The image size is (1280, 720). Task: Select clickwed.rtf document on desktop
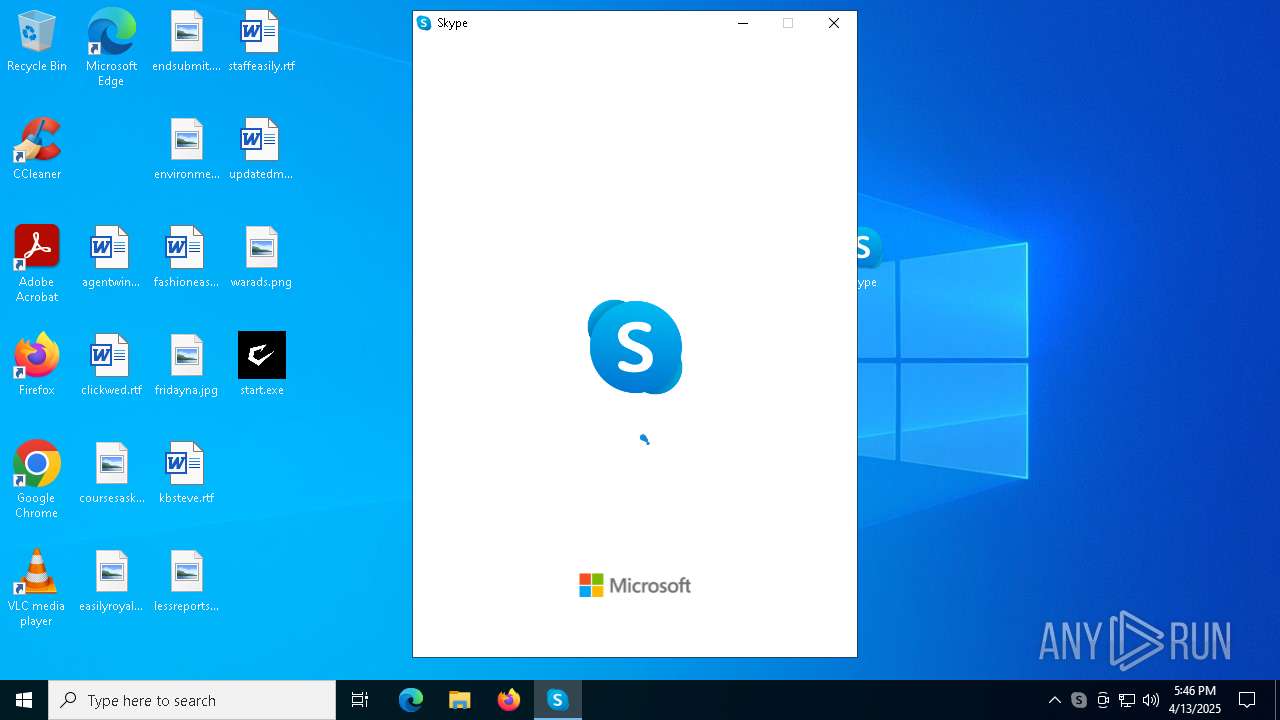[x=111, y=366]
